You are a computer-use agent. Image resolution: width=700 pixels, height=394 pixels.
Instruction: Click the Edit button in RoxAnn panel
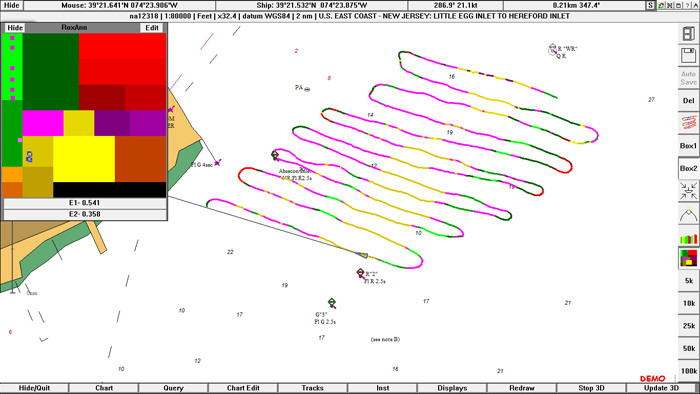152,28
